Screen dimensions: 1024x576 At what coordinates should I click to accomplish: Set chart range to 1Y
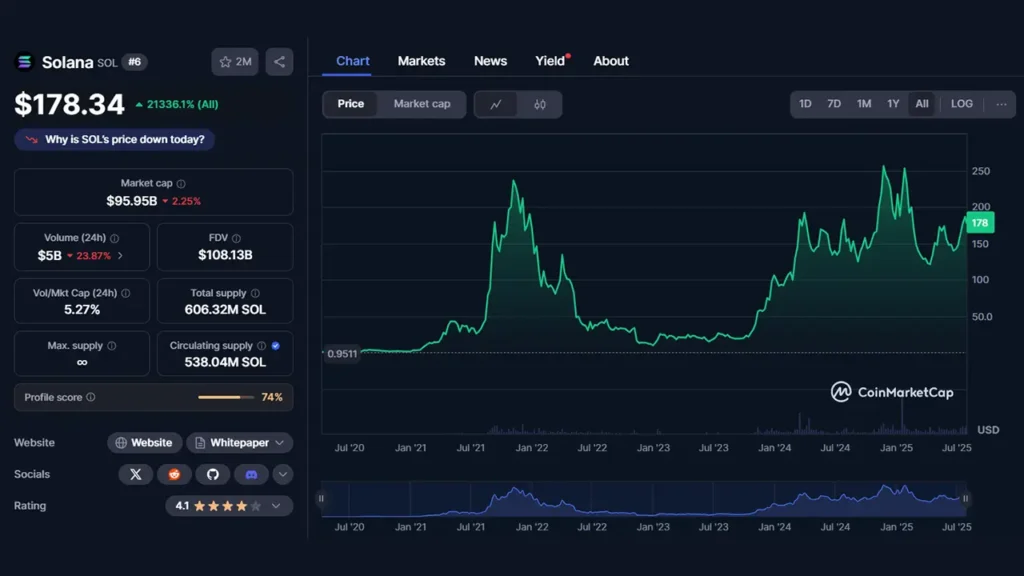click(x=893, y=104)
